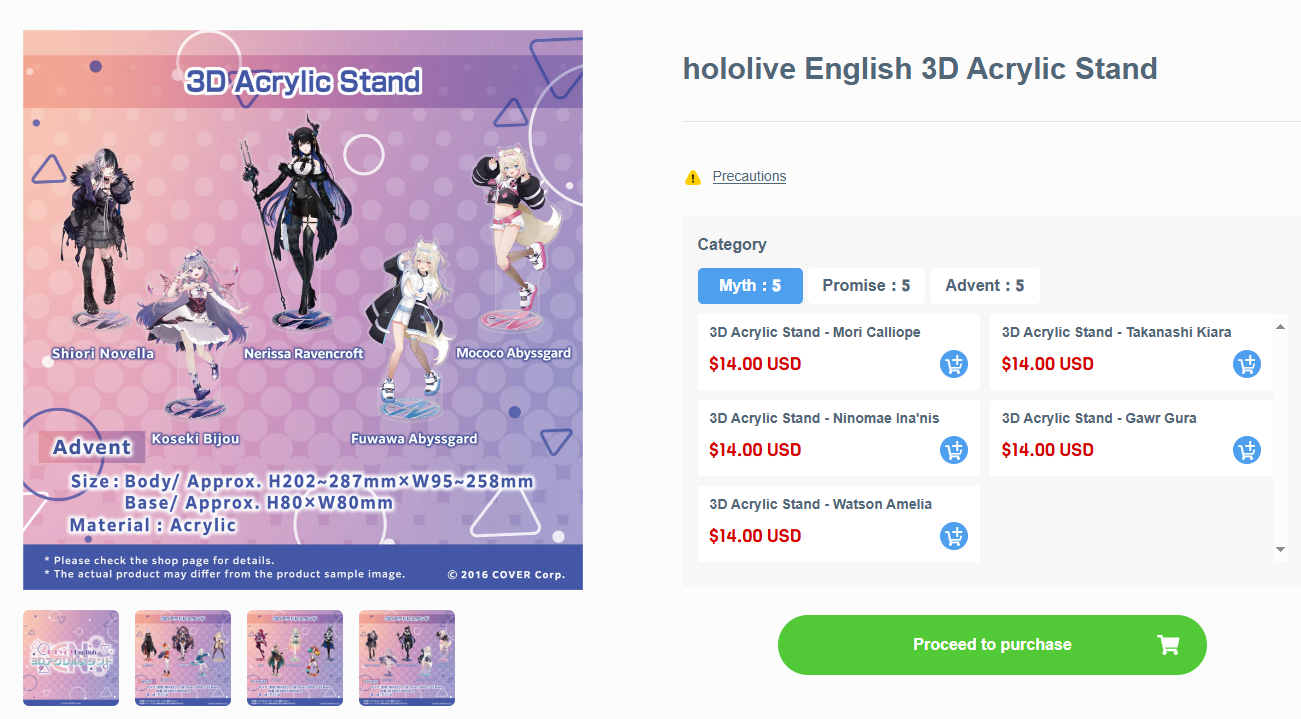Viewport: 1301px width, 719px height.
Task: Select the third product thumbnail
Action: point(295,658)
